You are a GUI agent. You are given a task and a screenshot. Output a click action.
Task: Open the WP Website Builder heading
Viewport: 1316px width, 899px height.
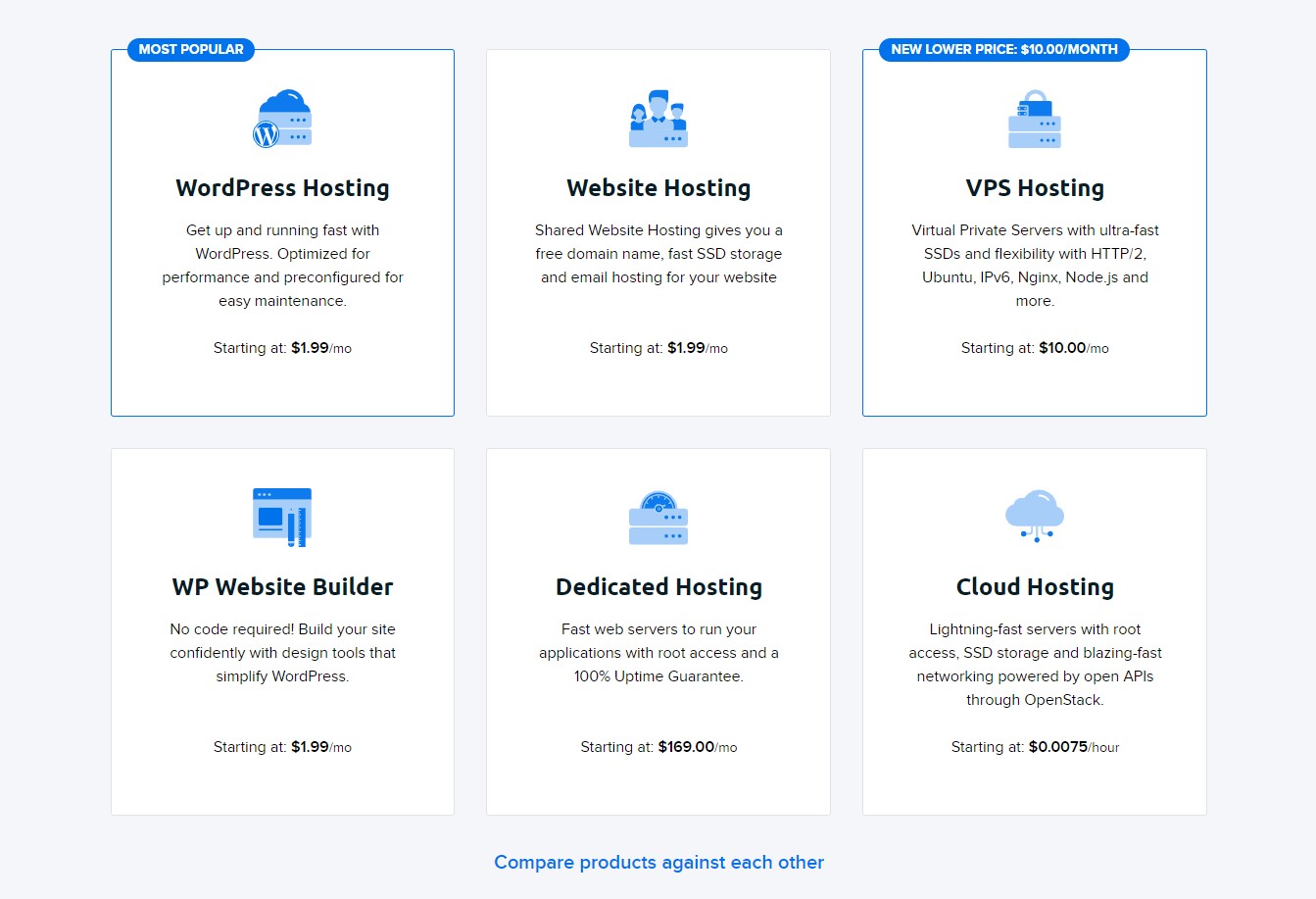(x=282, y=587)
